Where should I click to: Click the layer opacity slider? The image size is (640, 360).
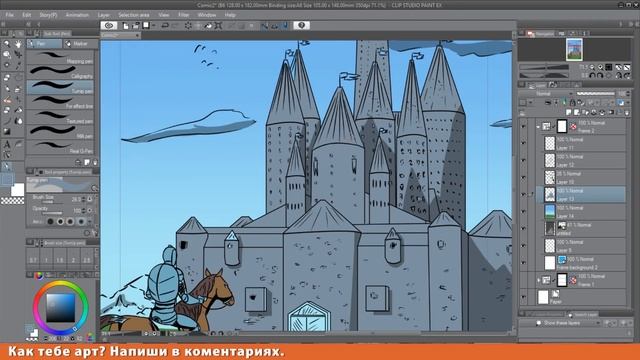pyautogui.click(x=595, y=94)
